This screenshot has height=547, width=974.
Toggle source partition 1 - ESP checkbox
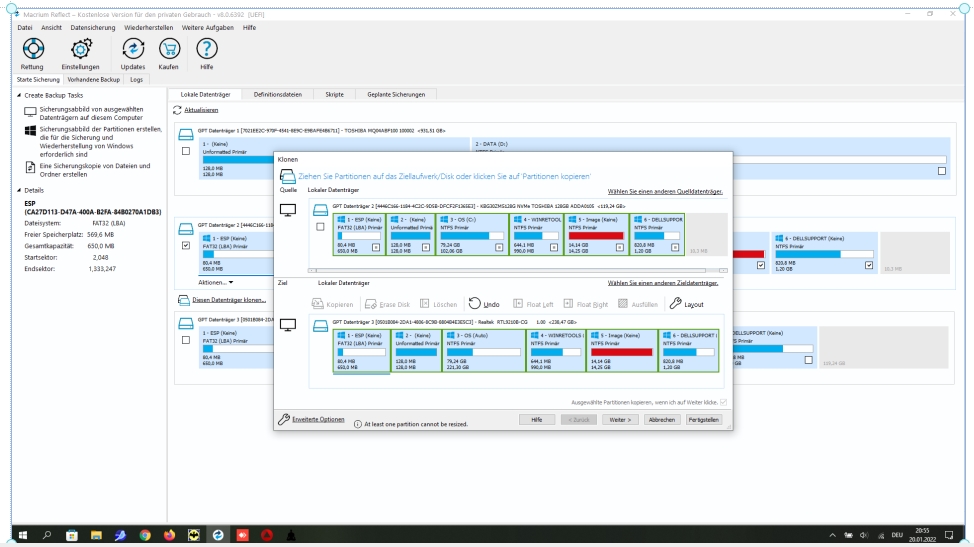(x=376, y=247)
